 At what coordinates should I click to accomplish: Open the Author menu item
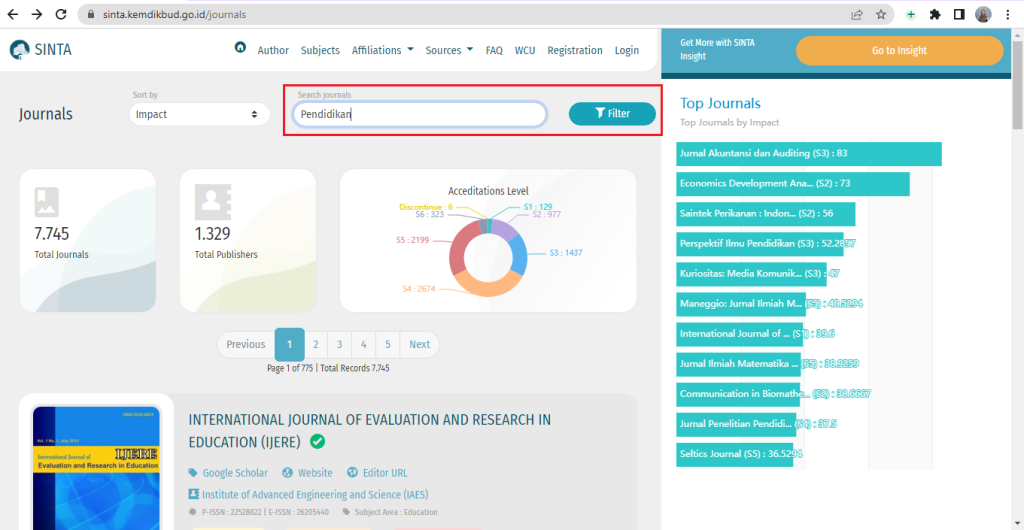273,50
